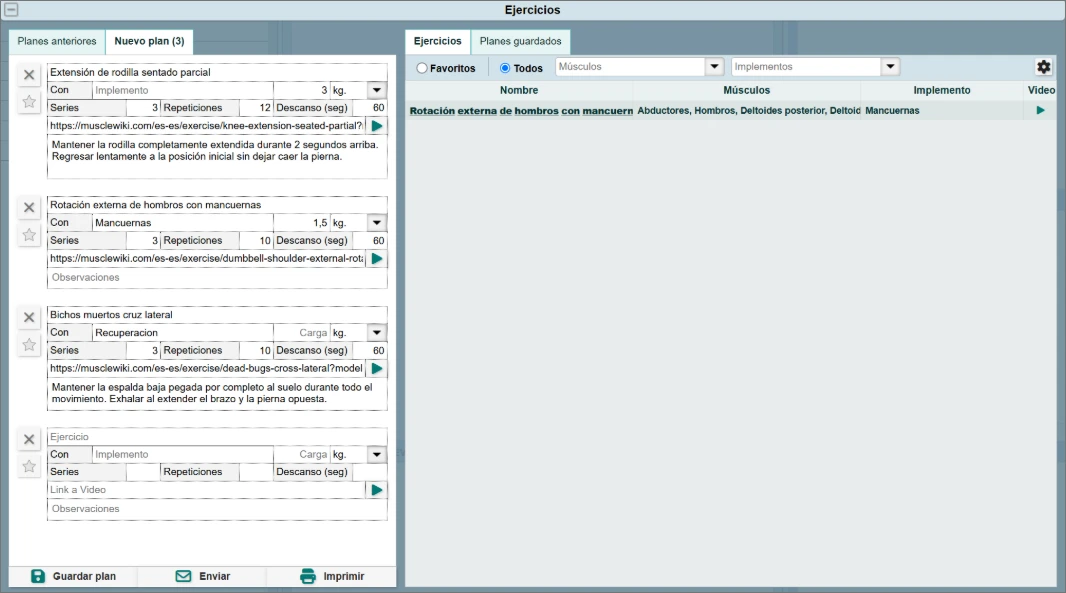The image size is (1066, 593).
Task: Switch to the Planes anteriores tab
Action: point(57,41)
